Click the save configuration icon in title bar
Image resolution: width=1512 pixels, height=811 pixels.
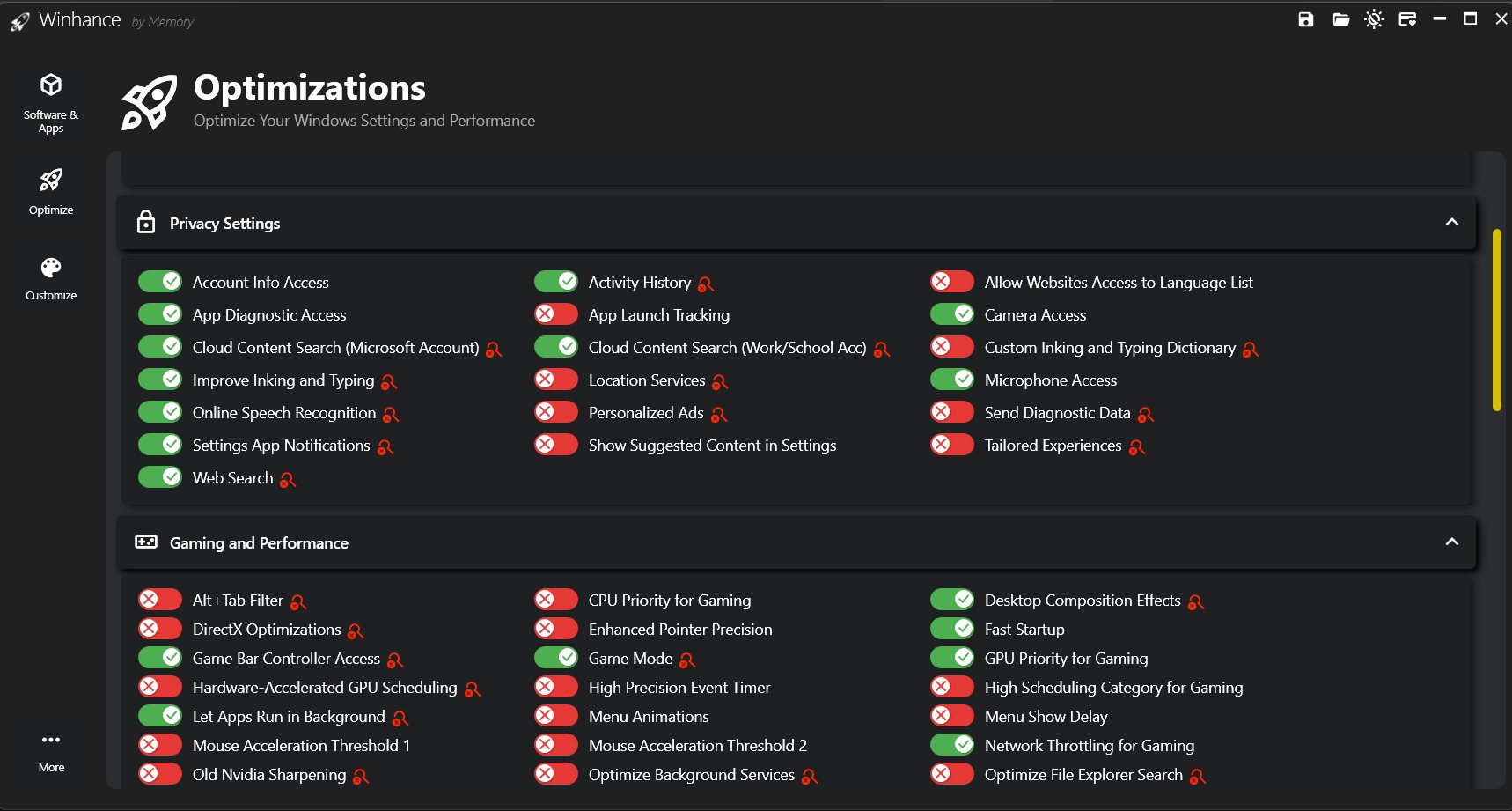point(1305,19)
